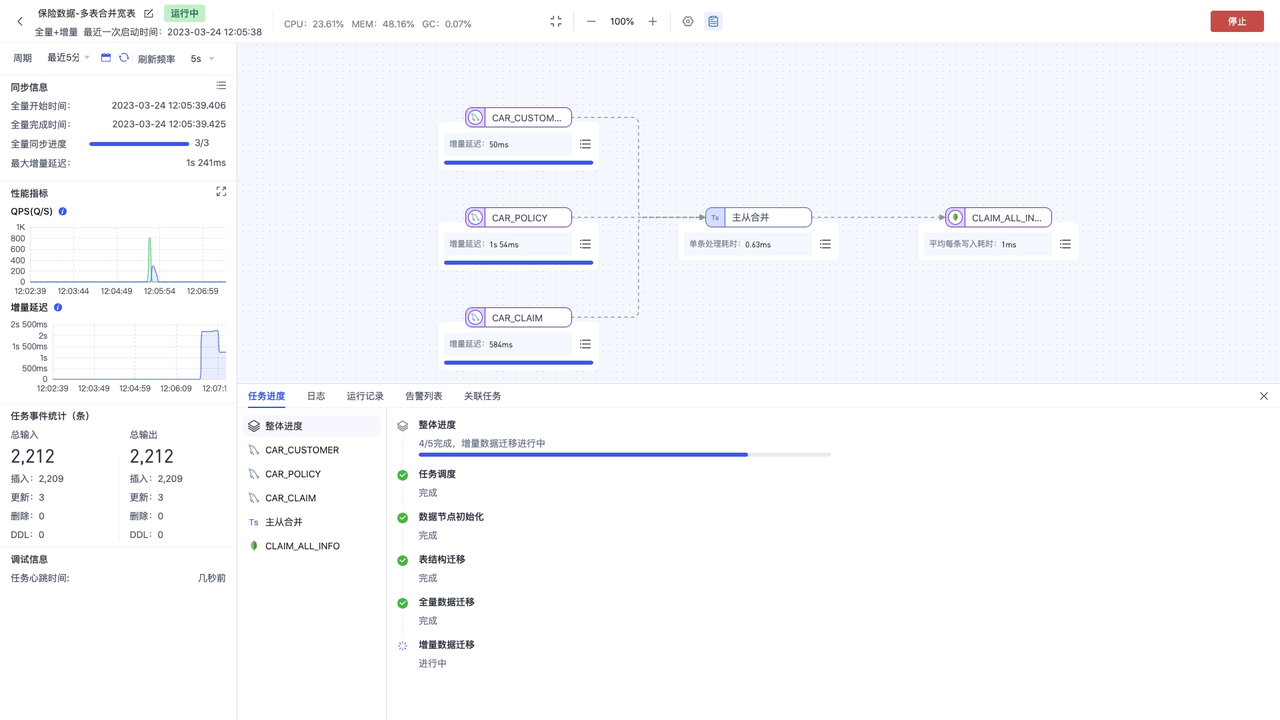Click the QPS(Q/S) info icon

[x=63, y=212]
